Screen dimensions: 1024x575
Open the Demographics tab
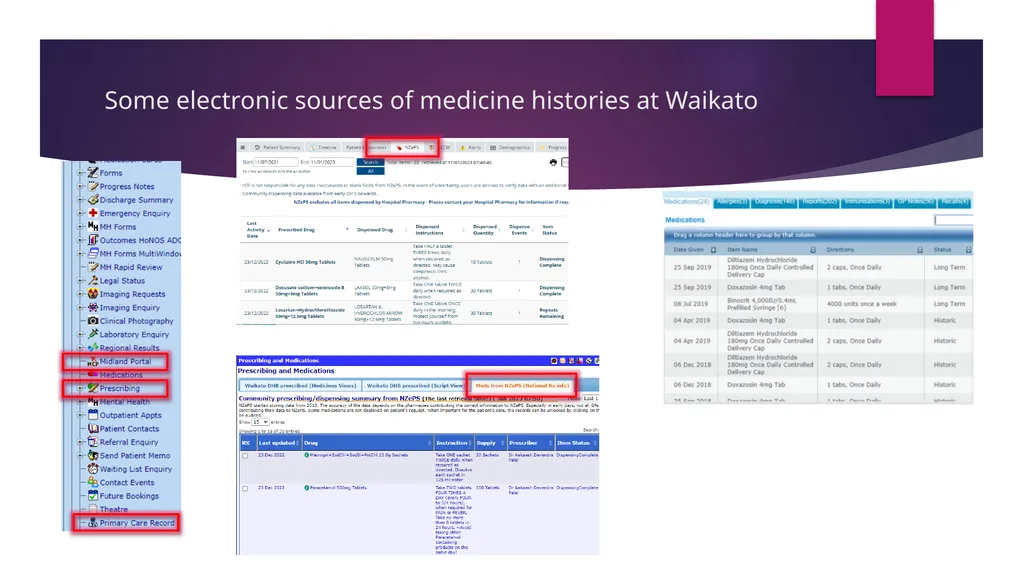tap(510, 148)
